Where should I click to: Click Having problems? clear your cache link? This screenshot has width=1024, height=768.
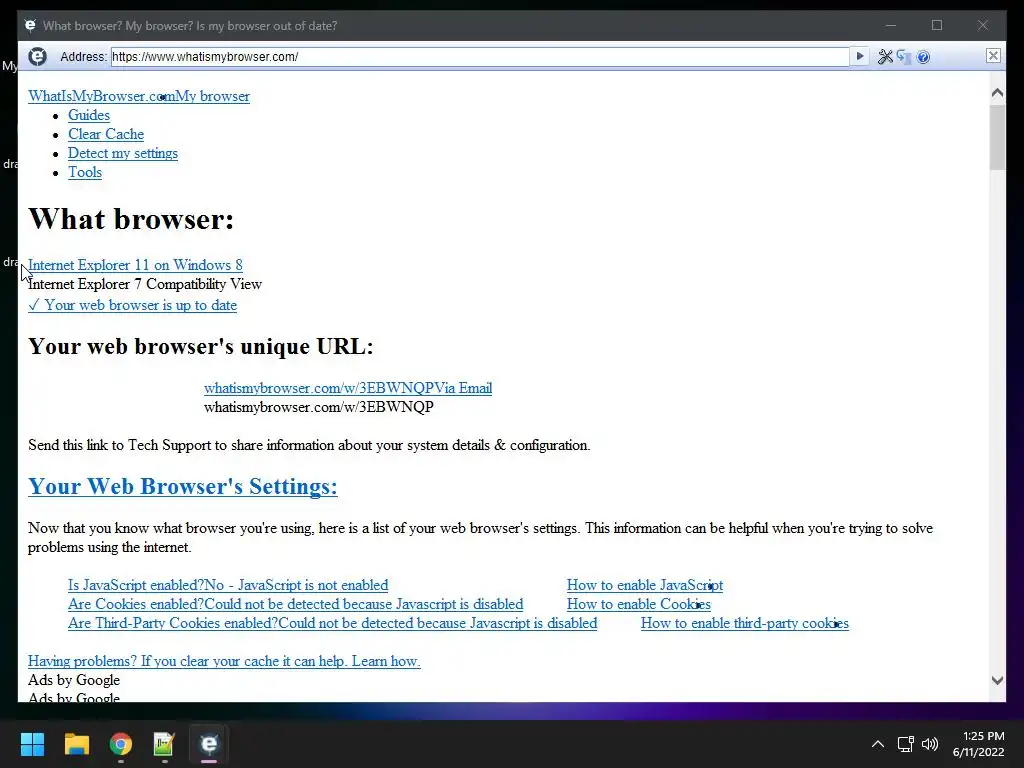[x=224, y=661]
